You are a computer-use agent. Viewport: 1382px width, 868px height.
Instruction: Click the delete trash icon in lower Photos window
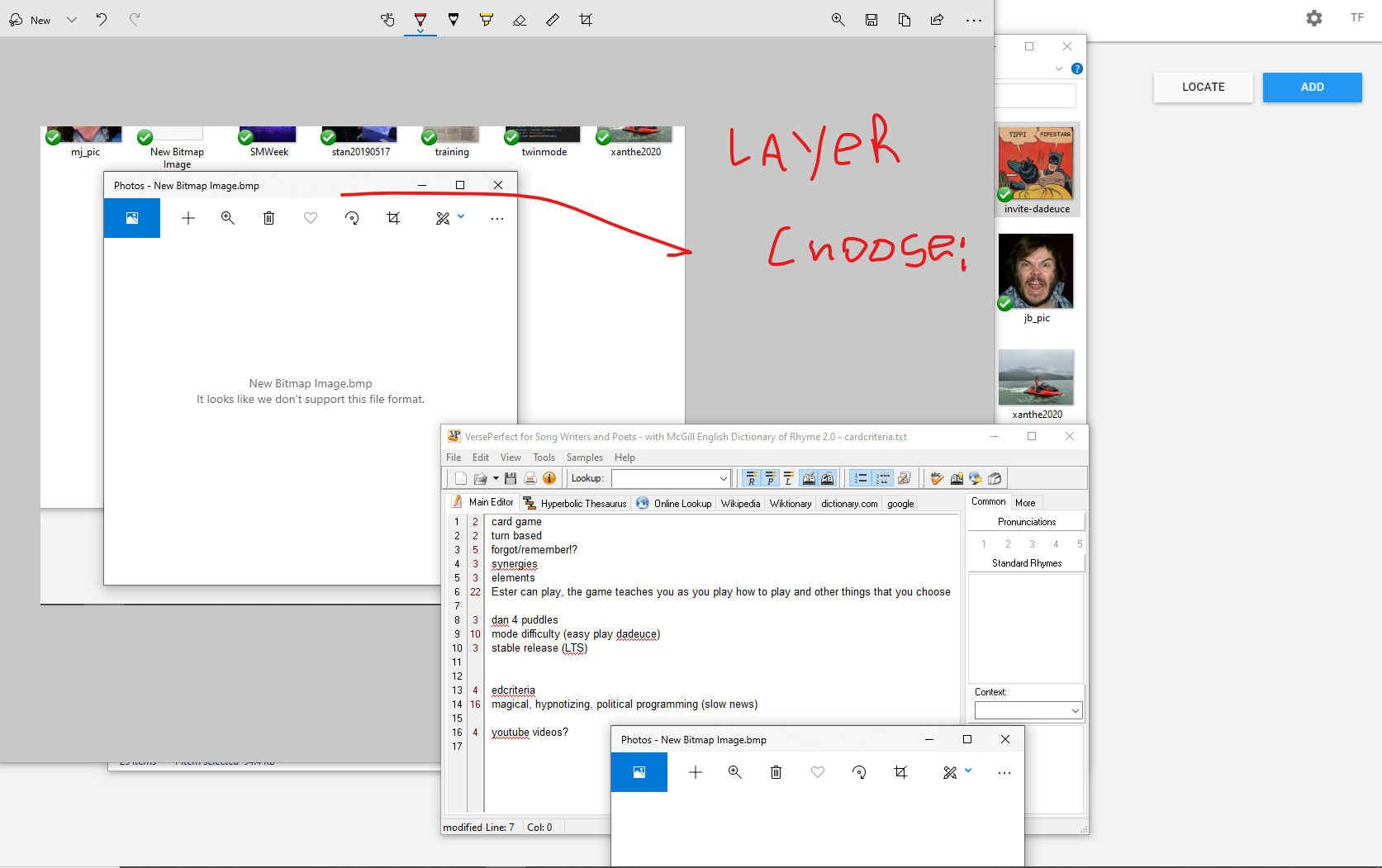776,772
